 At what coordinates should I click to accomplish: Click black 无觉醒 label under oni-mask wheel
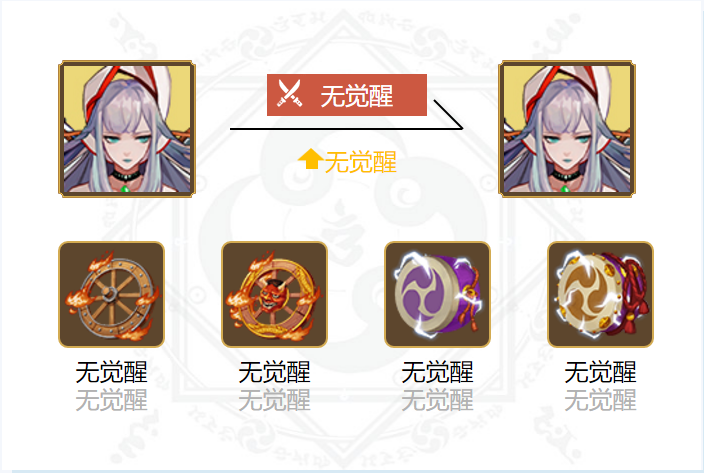coord(274,372)
